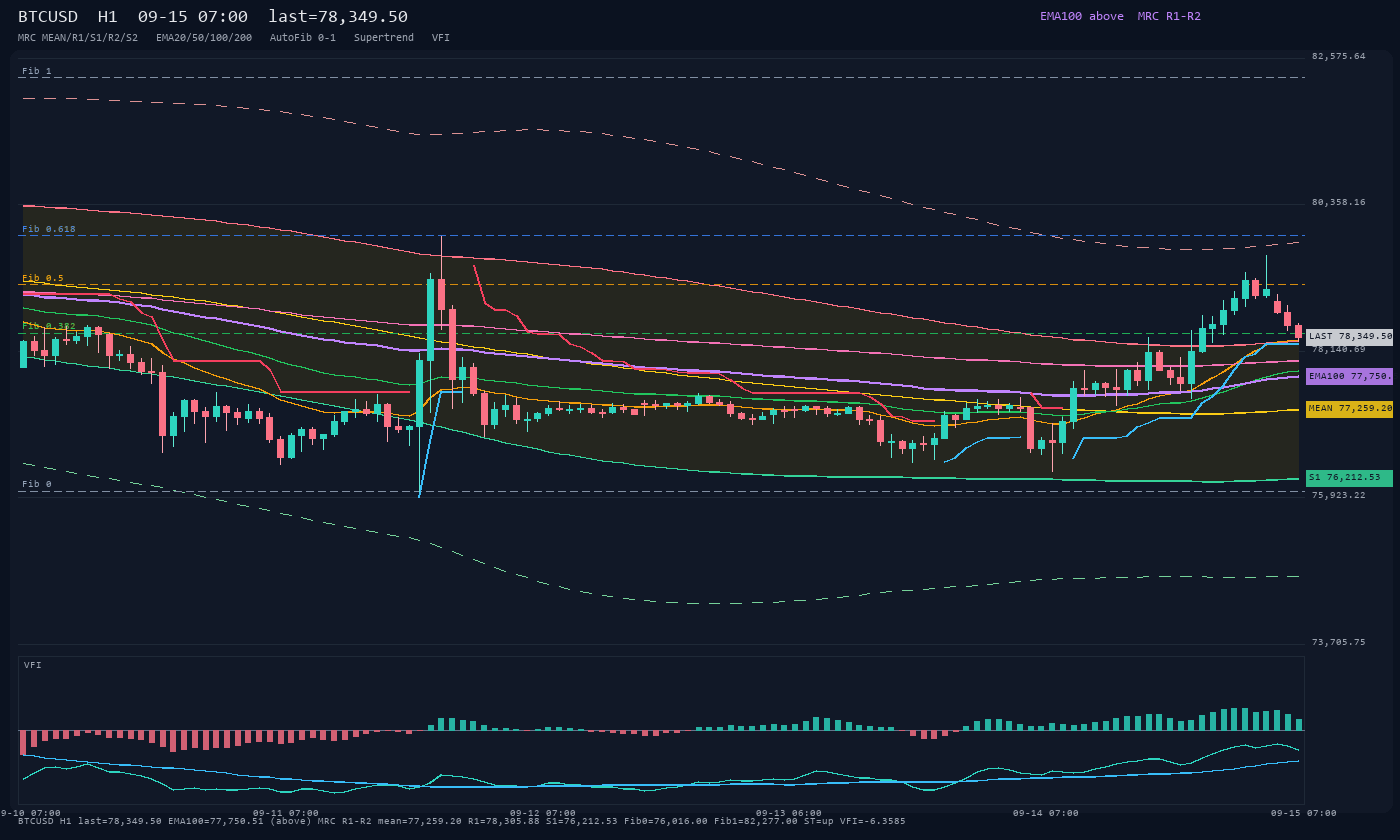This screenshot has width=1400, height=840.
Task: Click the S1 76,212.53 price tag
Action: coord(1349,478)
